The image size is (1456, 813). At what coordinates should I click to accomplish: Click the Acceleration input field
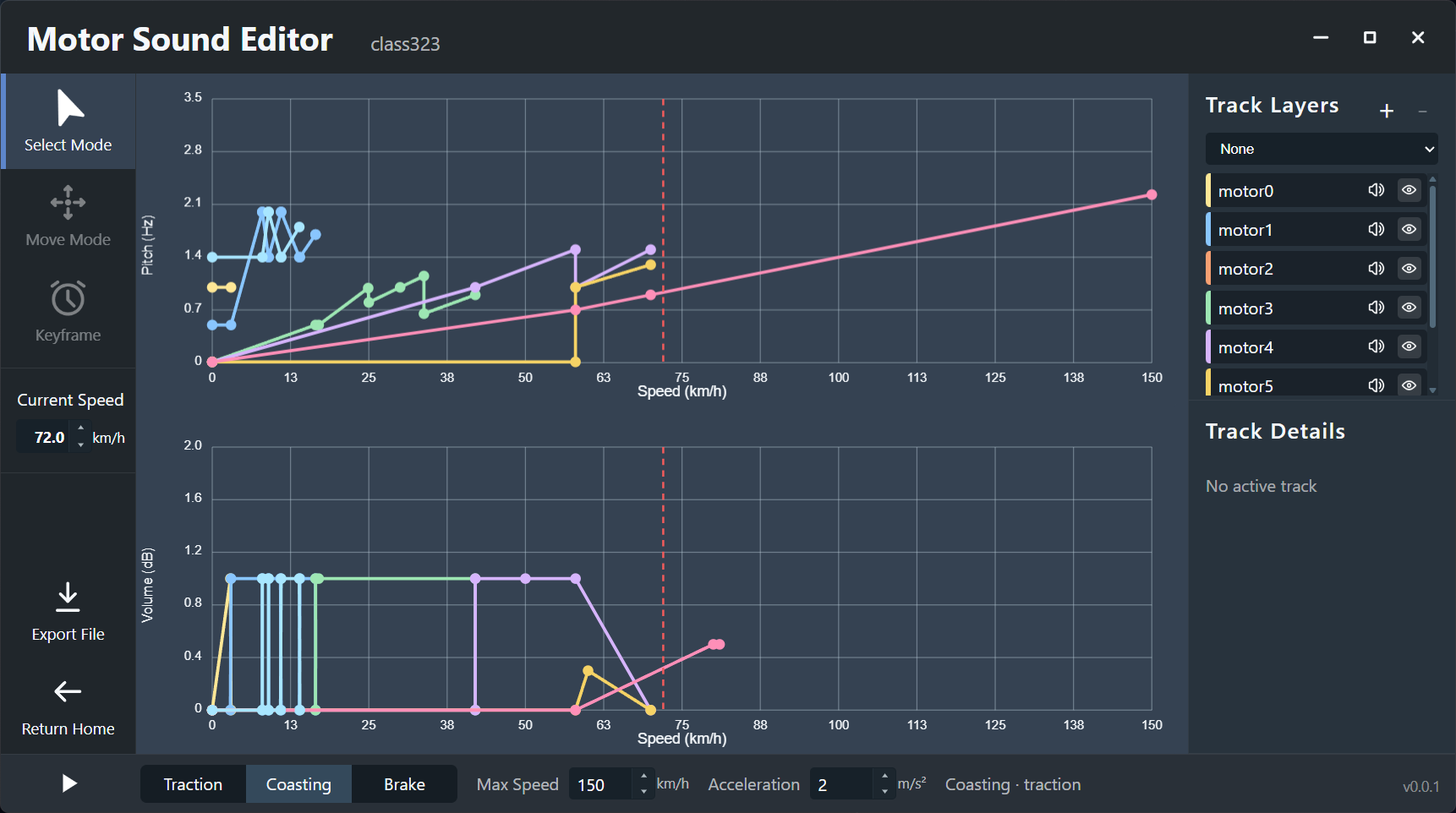(840, 784)
